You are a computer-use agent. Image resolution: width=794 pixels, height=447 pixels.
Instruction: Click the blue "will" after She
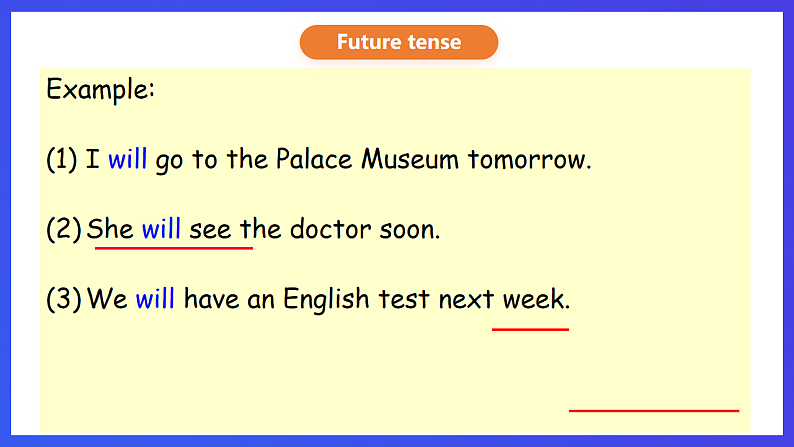coord(161,229)
